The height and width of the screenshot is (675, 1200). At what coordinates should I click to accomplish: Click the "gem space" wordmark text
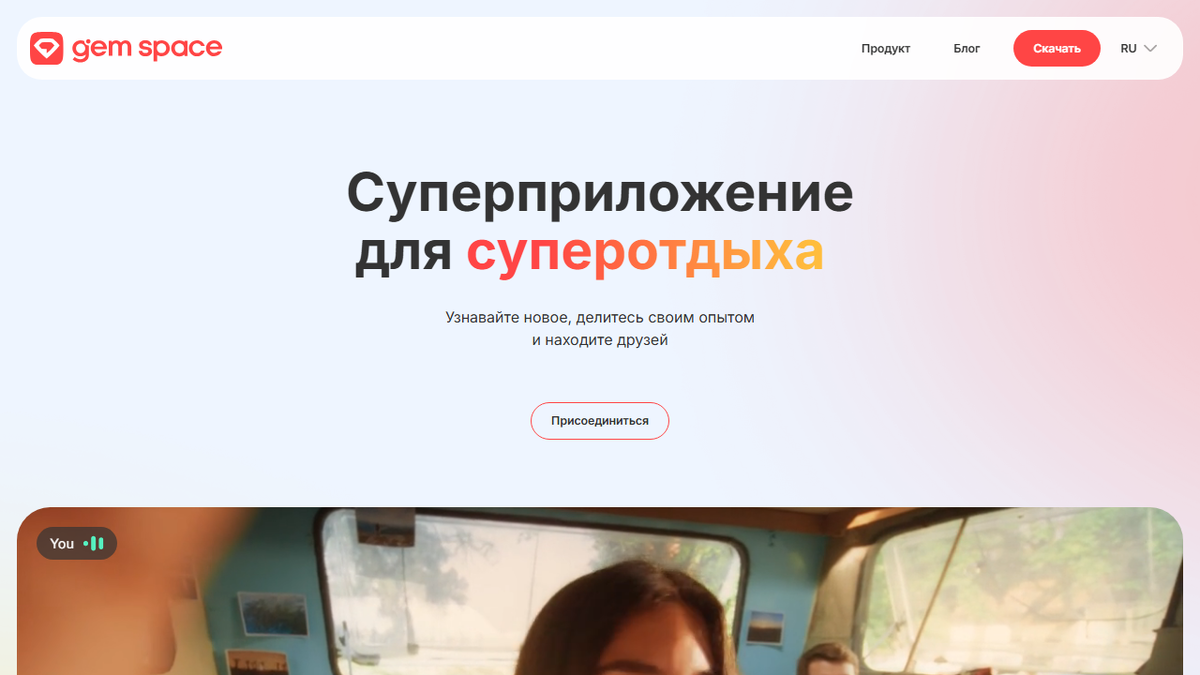pos(147,48)
